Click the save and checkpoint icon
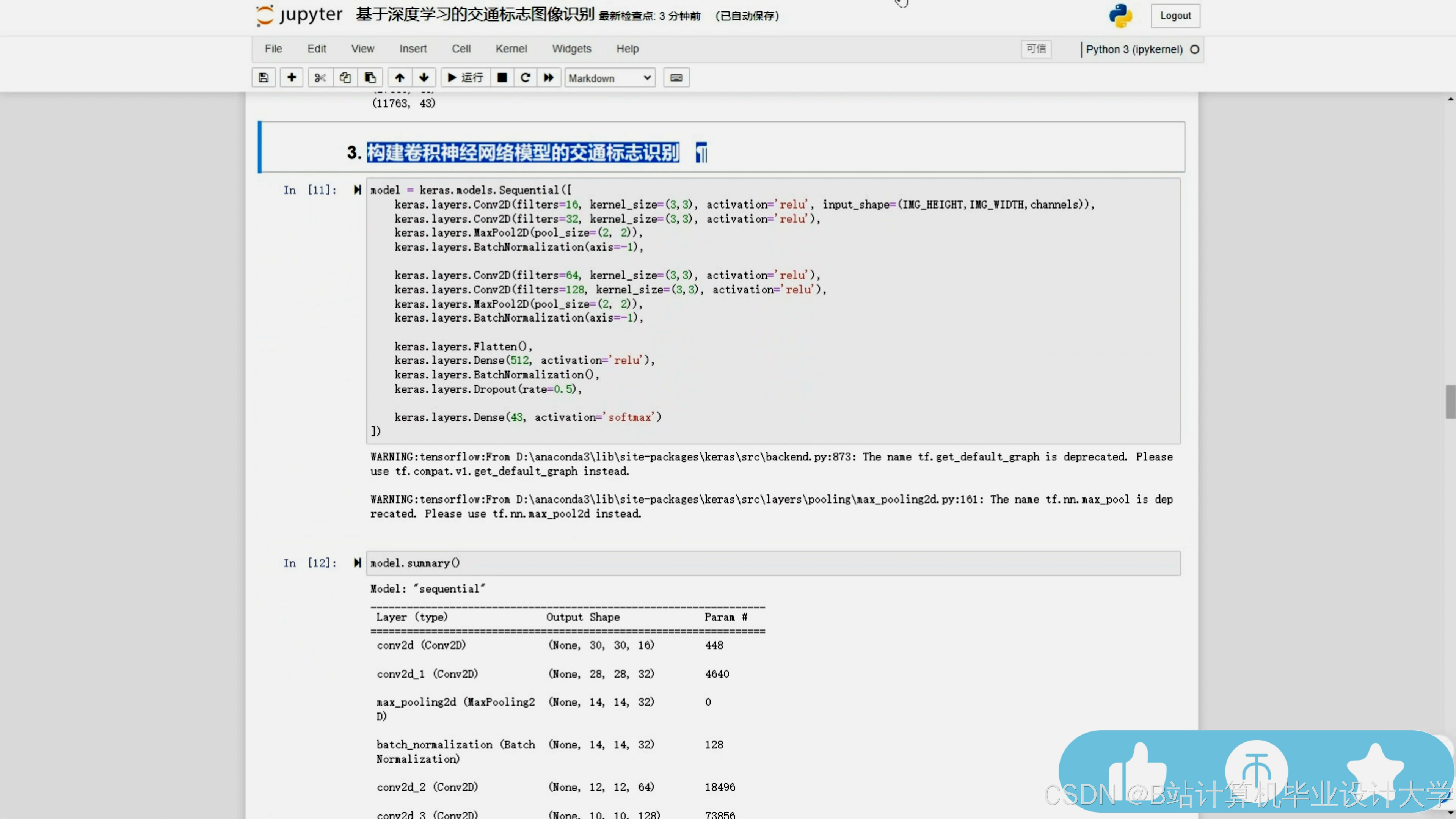This screenshot has height=819, width=1456. click(264, 78)
